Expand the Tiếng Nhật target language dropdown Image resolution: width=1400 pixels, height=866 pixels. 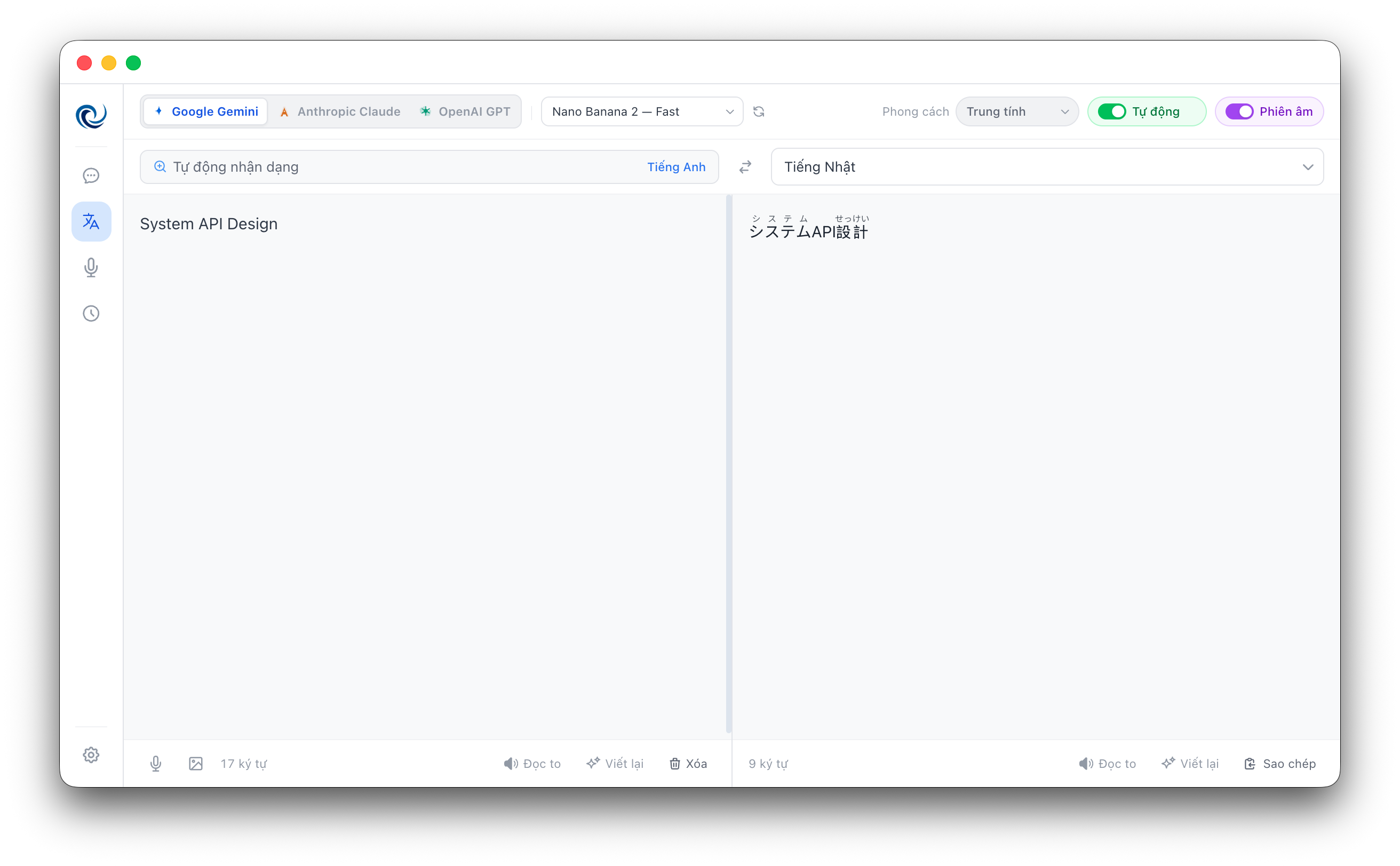(1047, 167)
